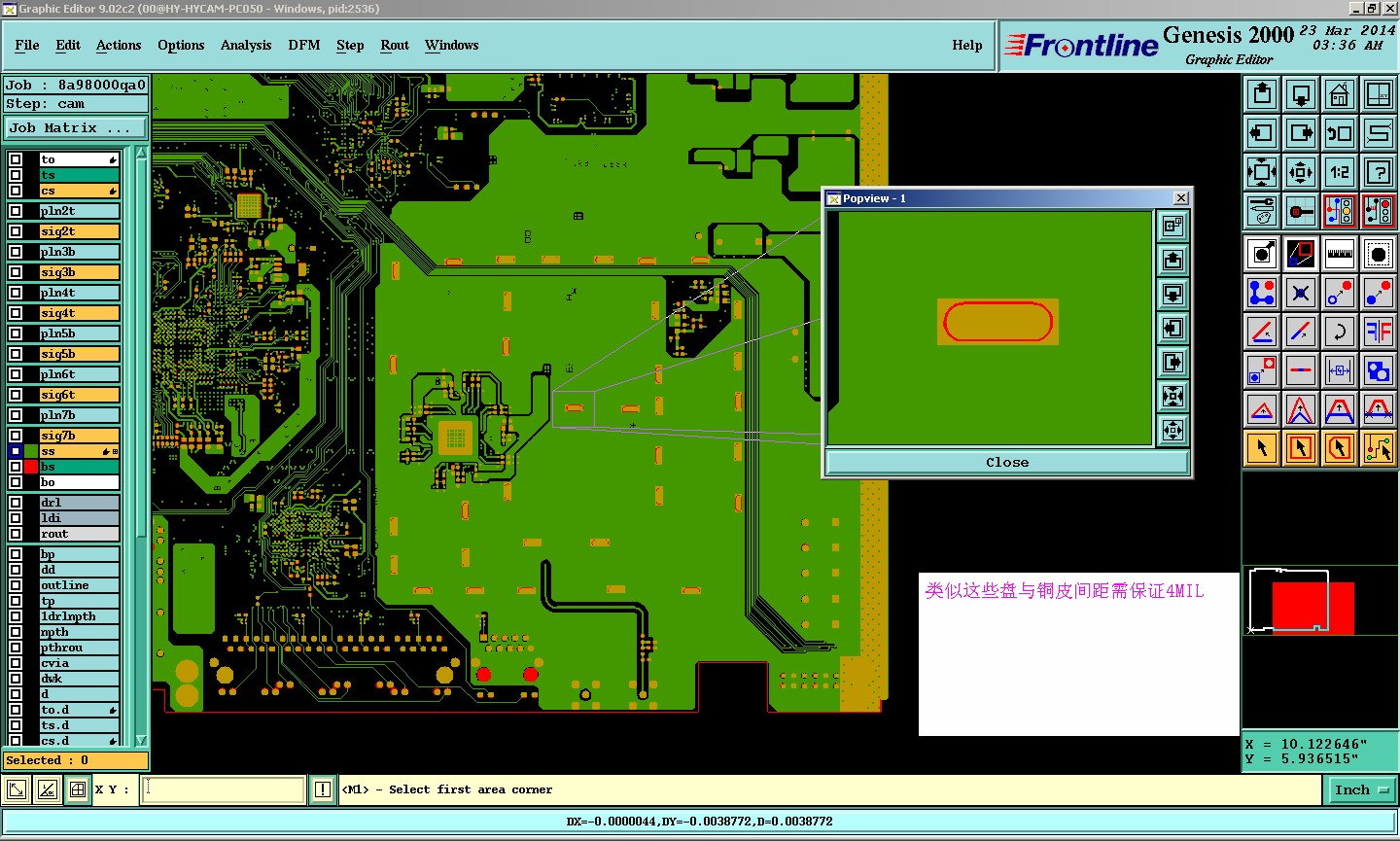The width and height of the screenshot is (1400, 841).
Task: Click the curved arrow rotate icon
Action: coord(1340,331)
